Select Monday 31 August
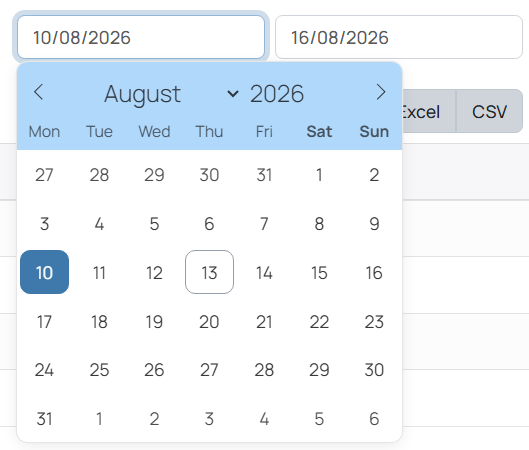The image size is (529, 450). [x=45, y=419]
